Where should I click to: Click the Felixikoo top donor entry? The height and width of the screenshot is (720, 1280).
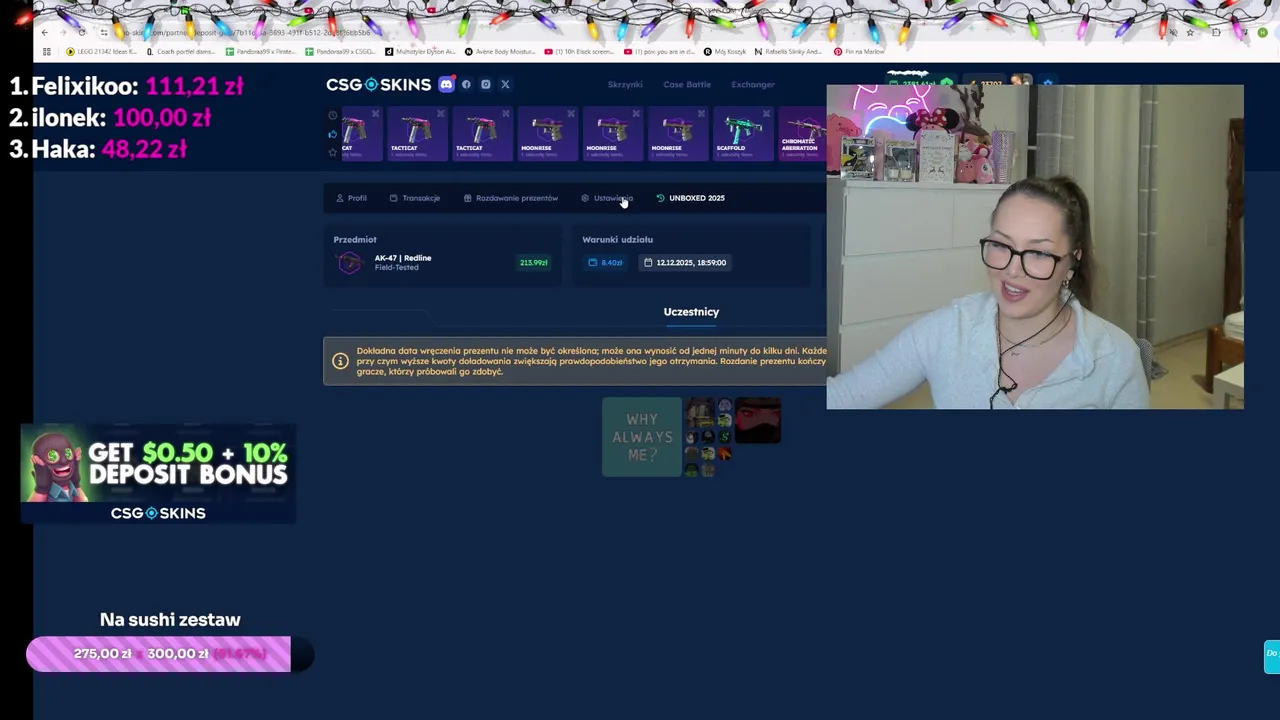126,86
